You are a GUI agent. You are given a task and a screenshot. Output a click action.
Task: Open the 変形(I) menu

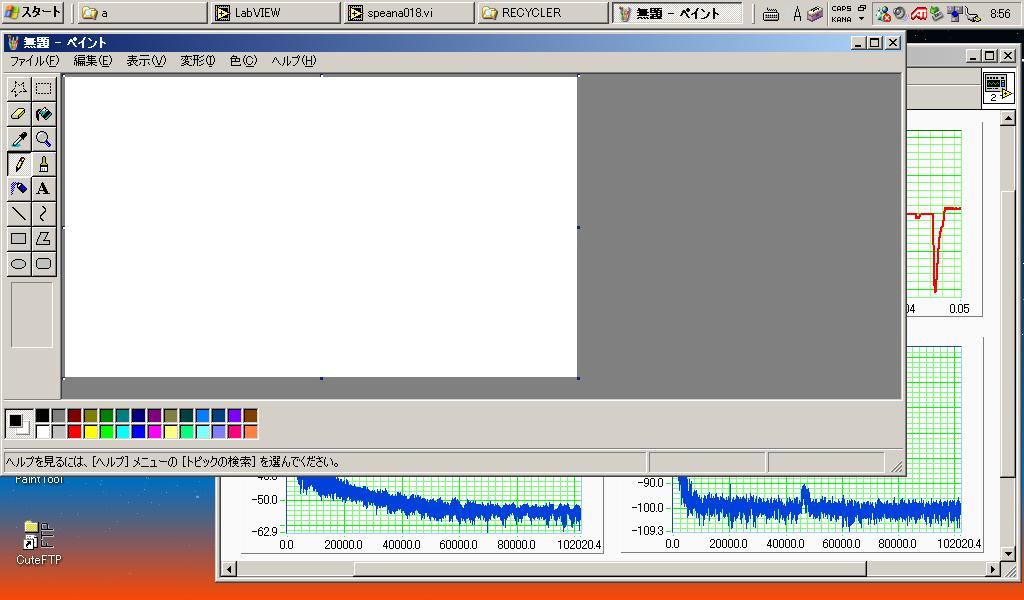pyautogui.click(x=197, y=61)
